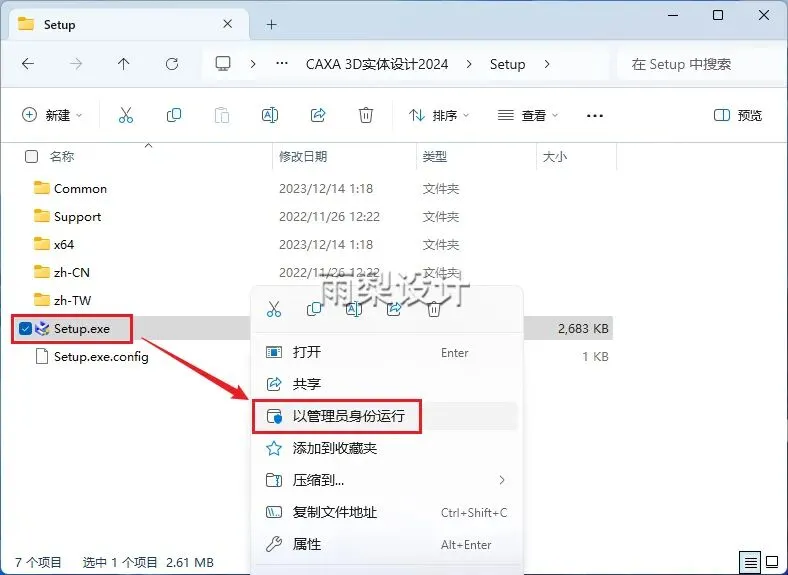Click the Share icon in the toolbar
This screenshot has width=788, height=575.
pos(318,115)
